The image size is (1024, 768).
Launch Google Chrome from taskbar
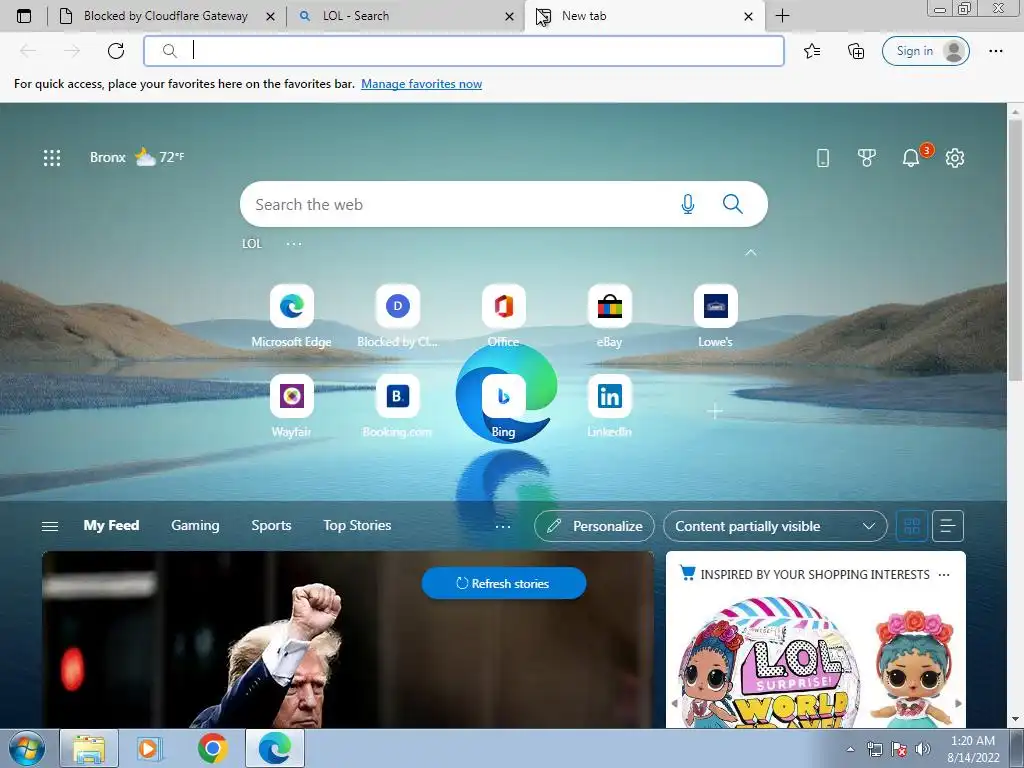pyautogui.click(x=212, y=748)
